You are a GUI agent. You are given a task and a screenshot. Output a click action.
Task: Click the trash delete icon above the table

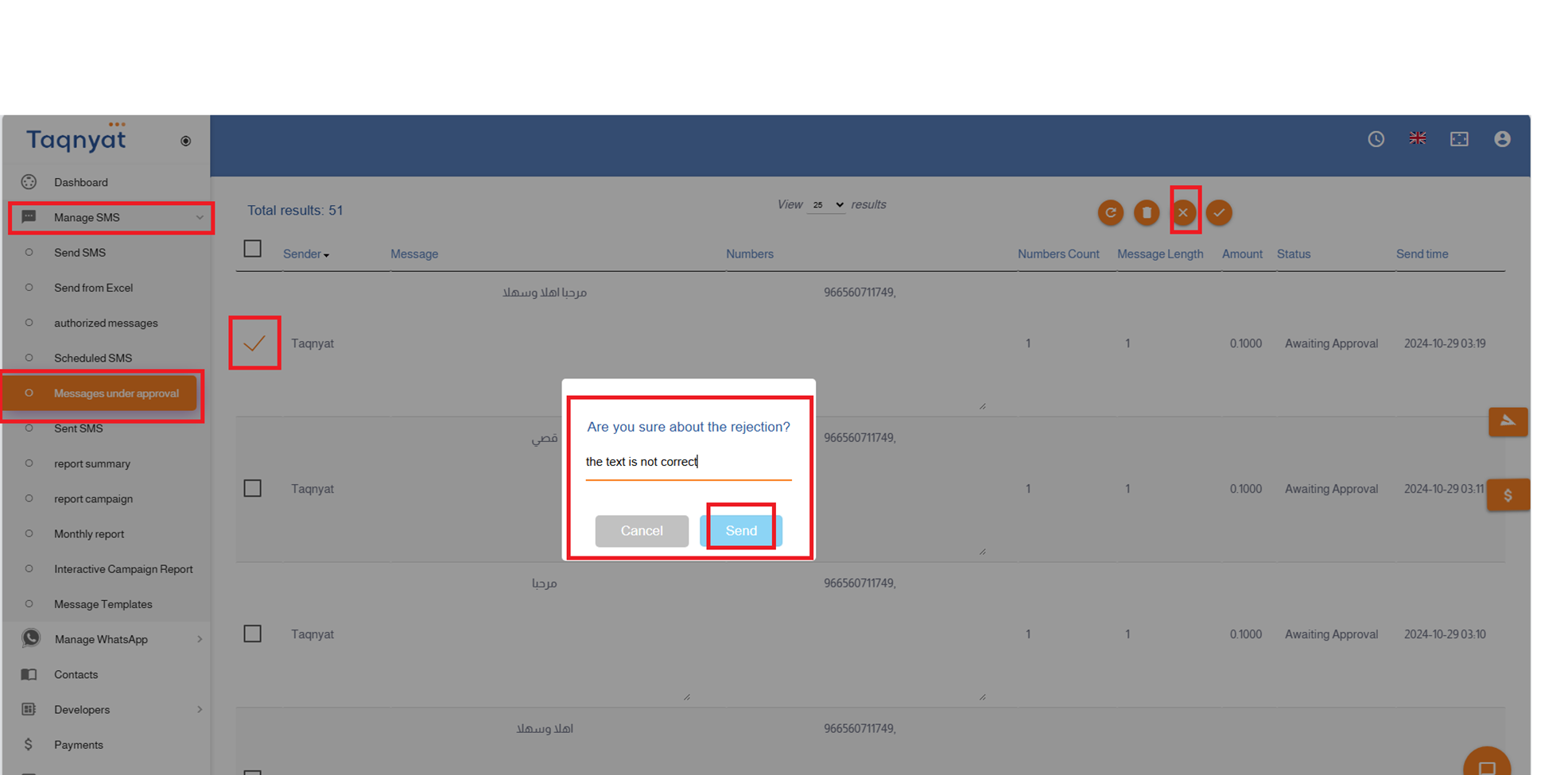click(1147, 212)
